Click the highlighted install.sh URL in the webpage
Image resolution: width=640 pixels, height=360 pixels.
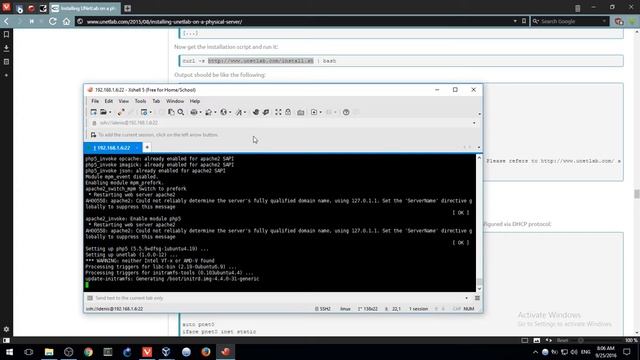click(x=261, y=61)
